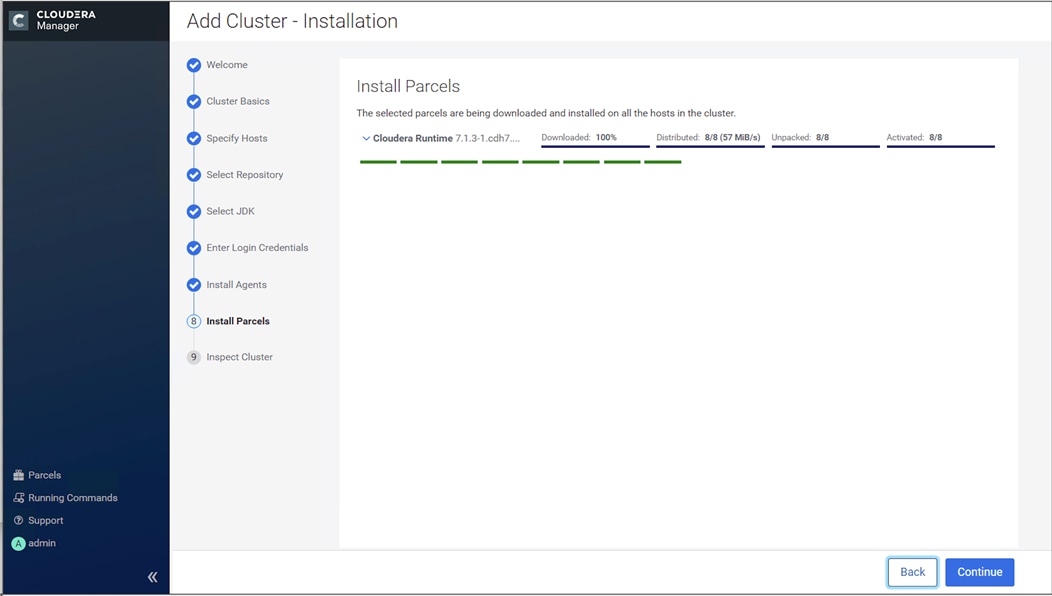
Task: Select the Inspect Cluster step label
Action: pos(240,357)
